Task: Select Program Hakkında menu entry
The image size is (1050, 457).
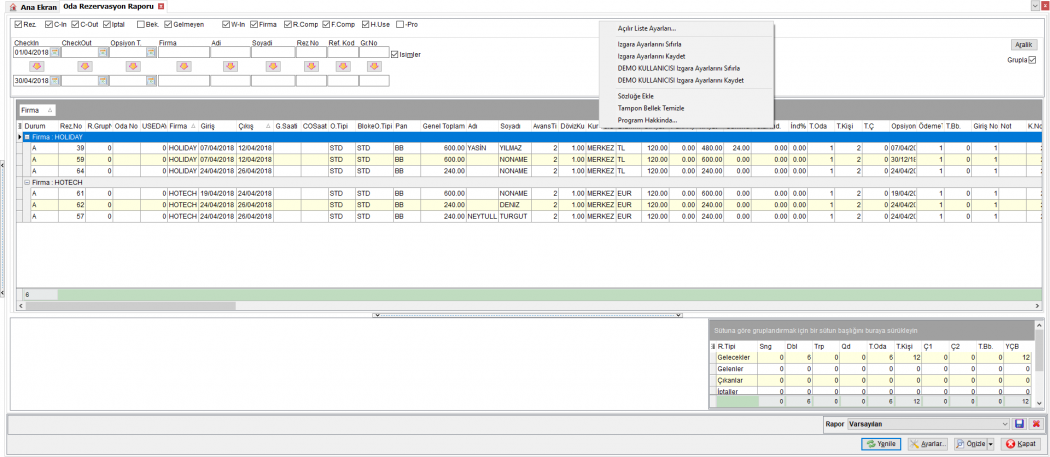Action: [647, 120]
